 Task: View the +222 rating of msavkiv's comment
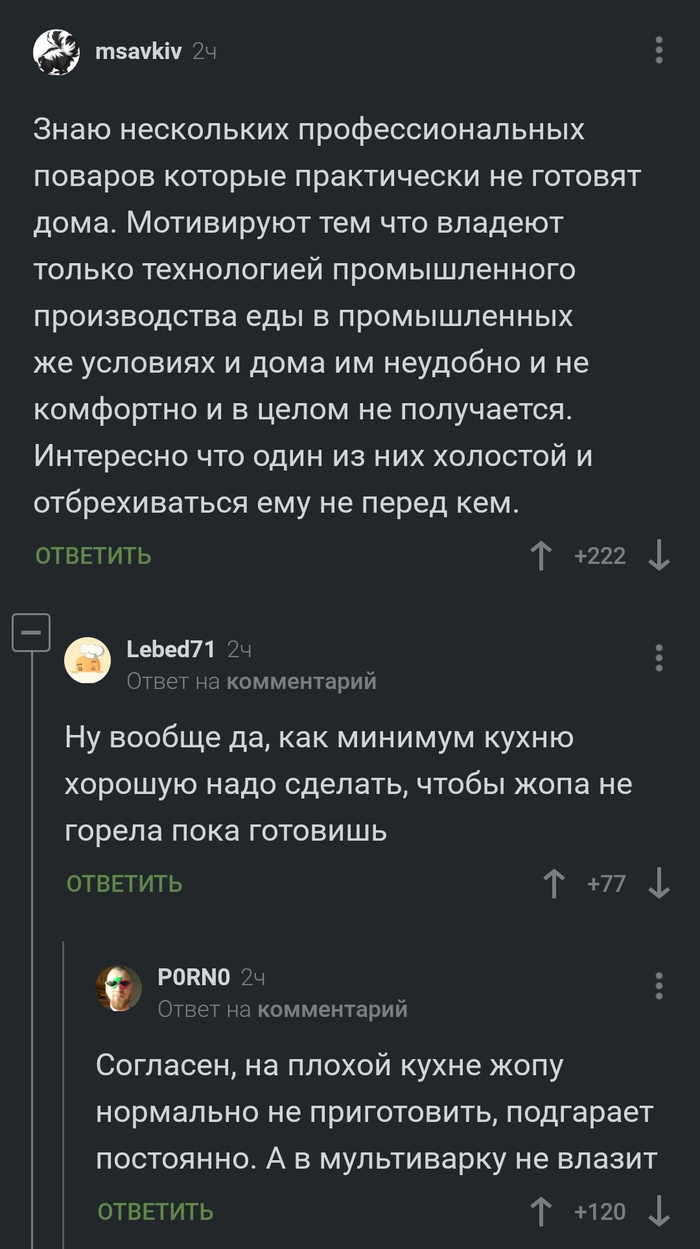(x=599, y=555)
